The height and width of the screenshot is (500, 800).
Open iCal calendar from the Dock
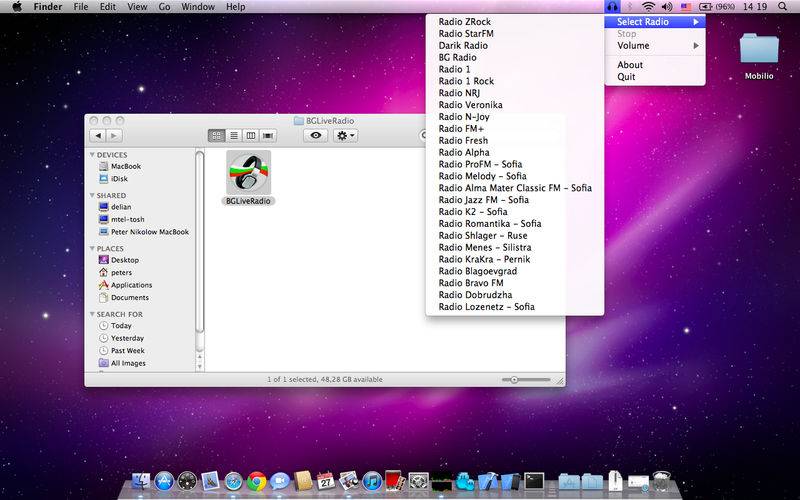326,481
